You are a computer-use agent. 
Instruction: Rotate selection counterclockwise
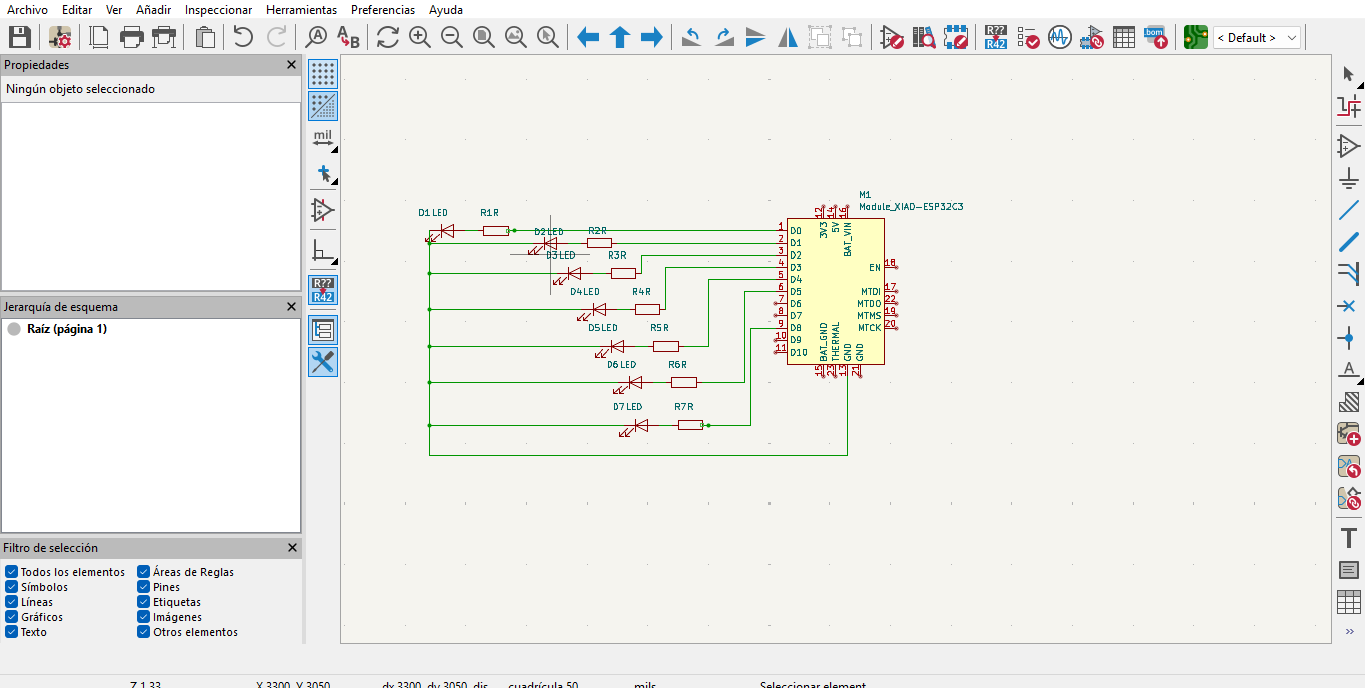tap(692, 38)
